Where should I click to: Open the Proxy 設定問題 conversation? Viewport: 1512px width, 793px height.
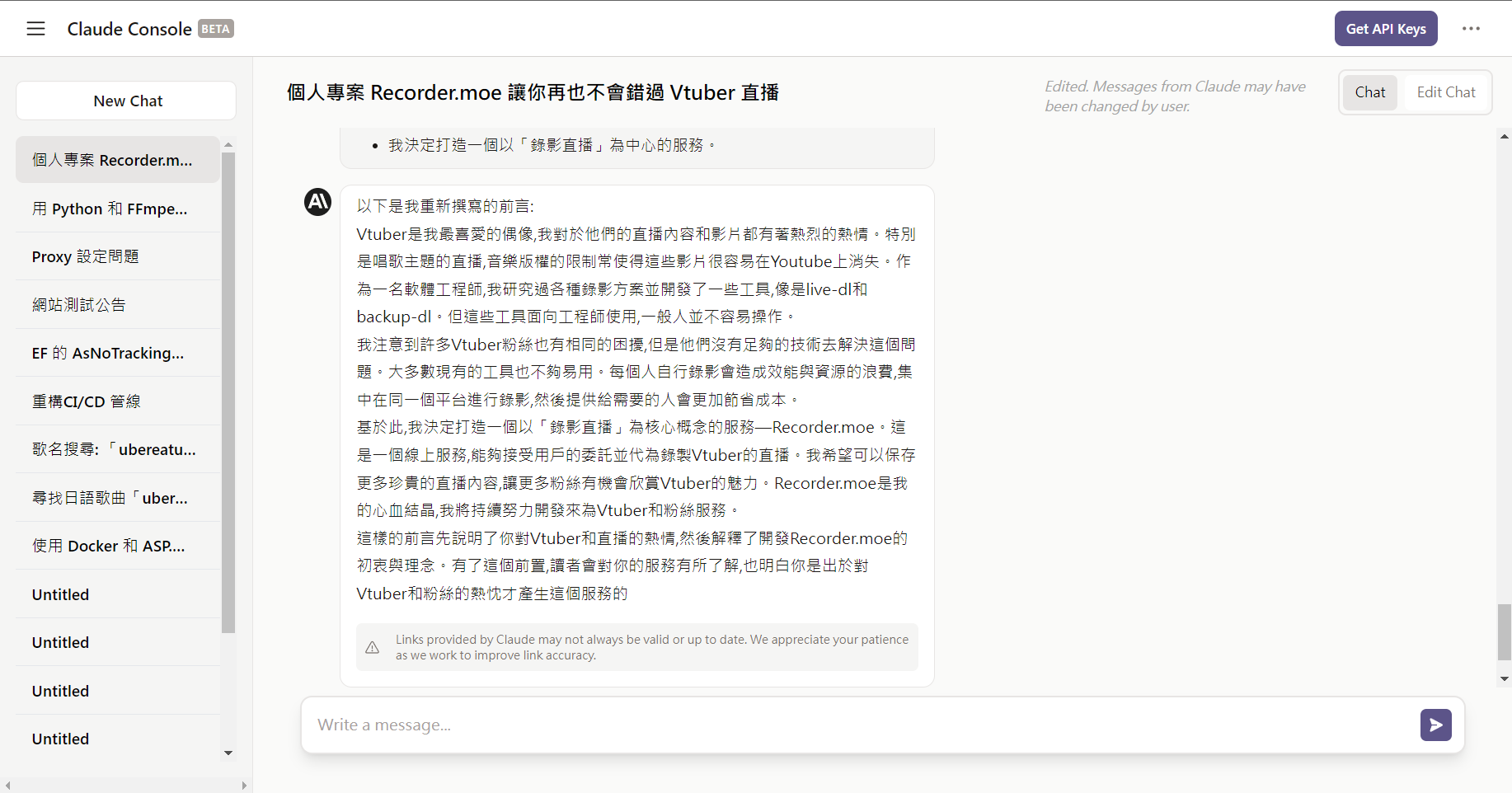[x=86, y=257]
